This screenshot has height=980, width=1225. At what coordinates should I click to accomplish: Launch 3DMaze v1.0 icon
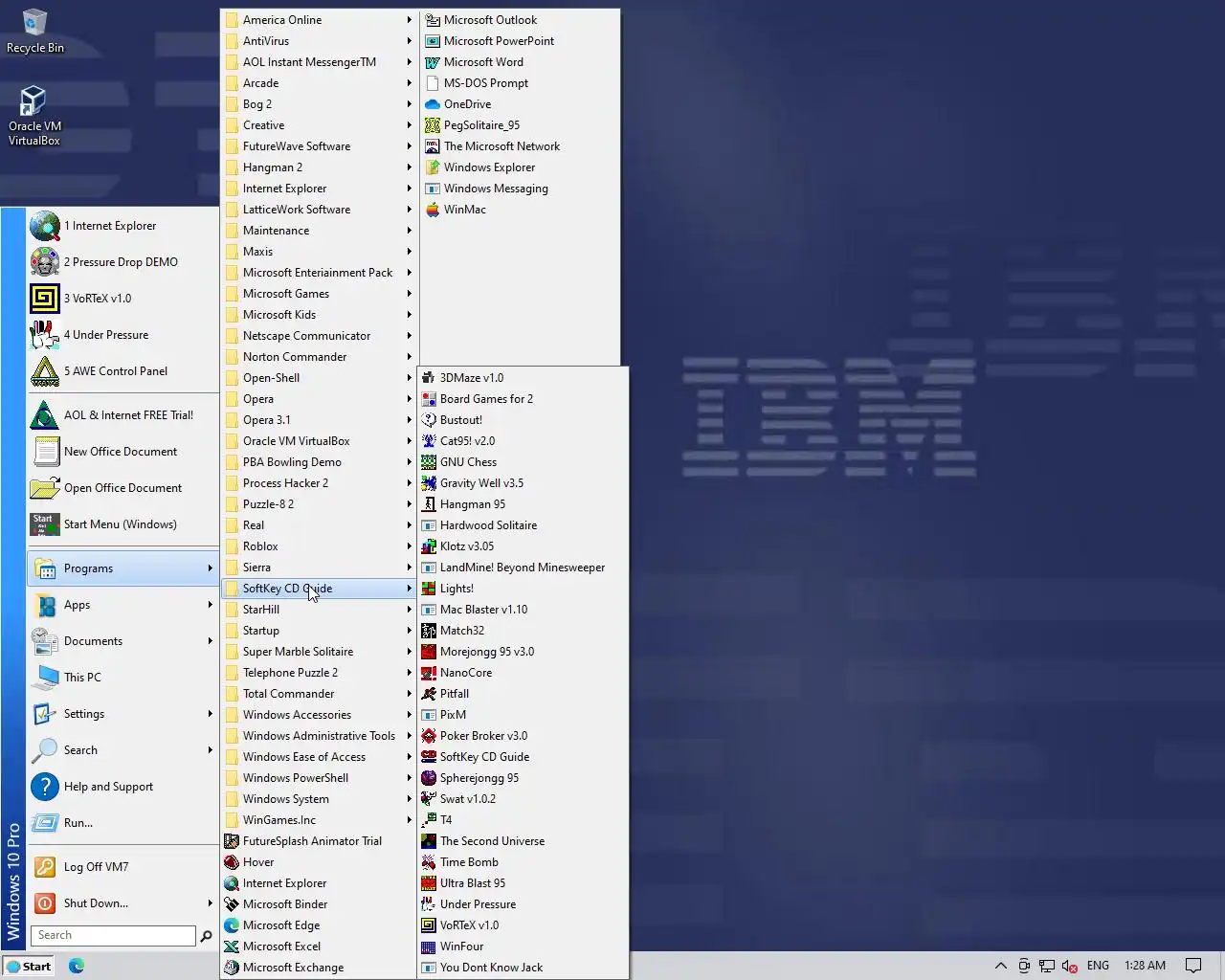[x=429, y=378]
